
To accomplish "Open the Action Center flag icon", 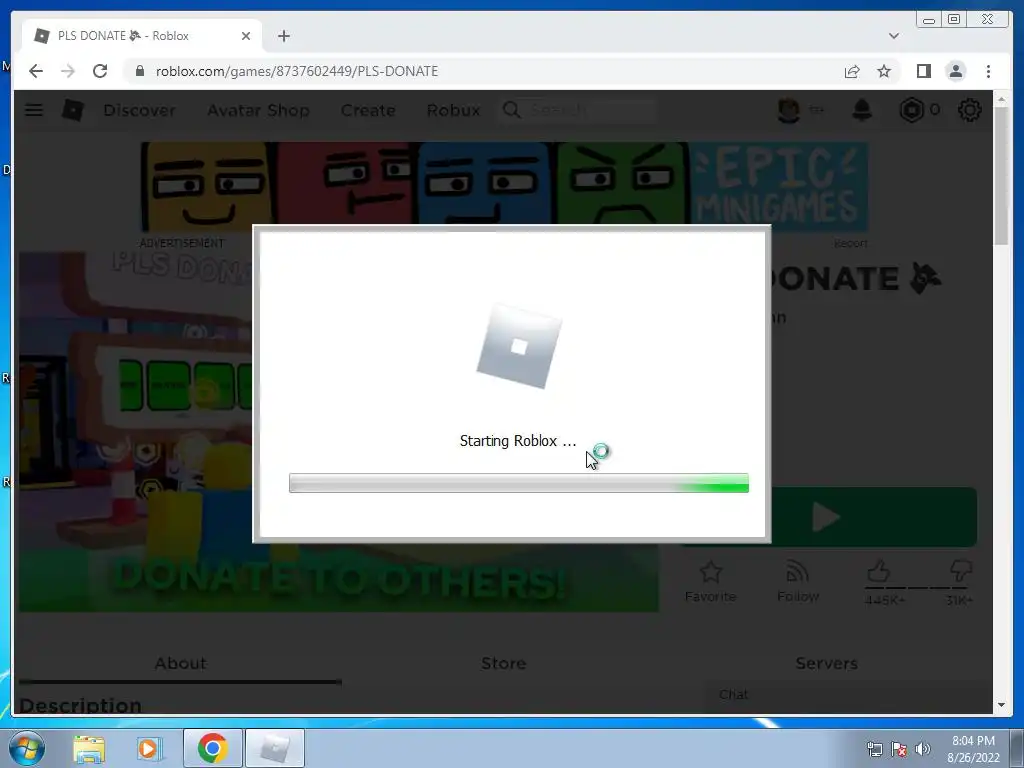I will (x=899, y=749).
